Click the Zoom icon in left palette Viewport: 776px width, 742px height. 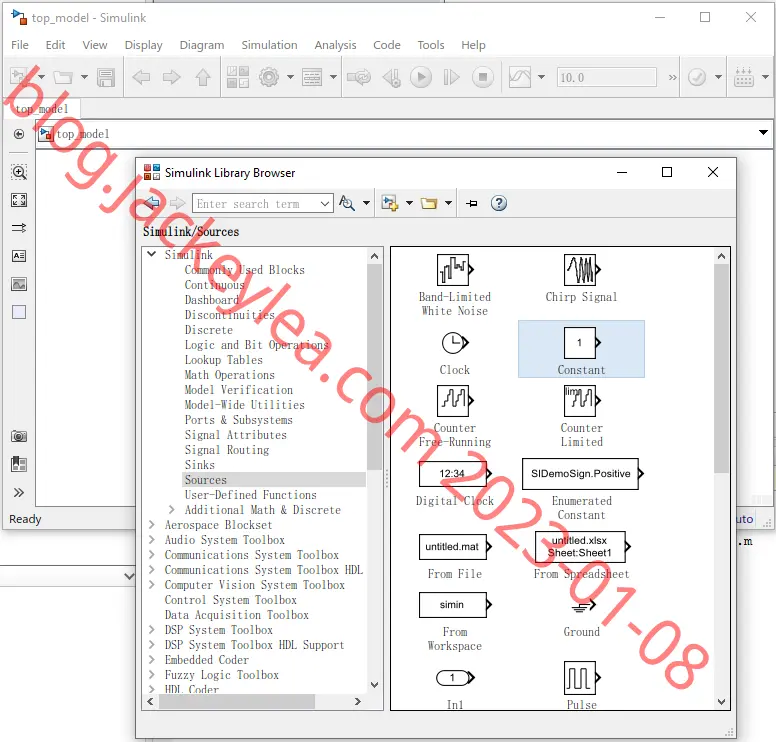point(19,172)
